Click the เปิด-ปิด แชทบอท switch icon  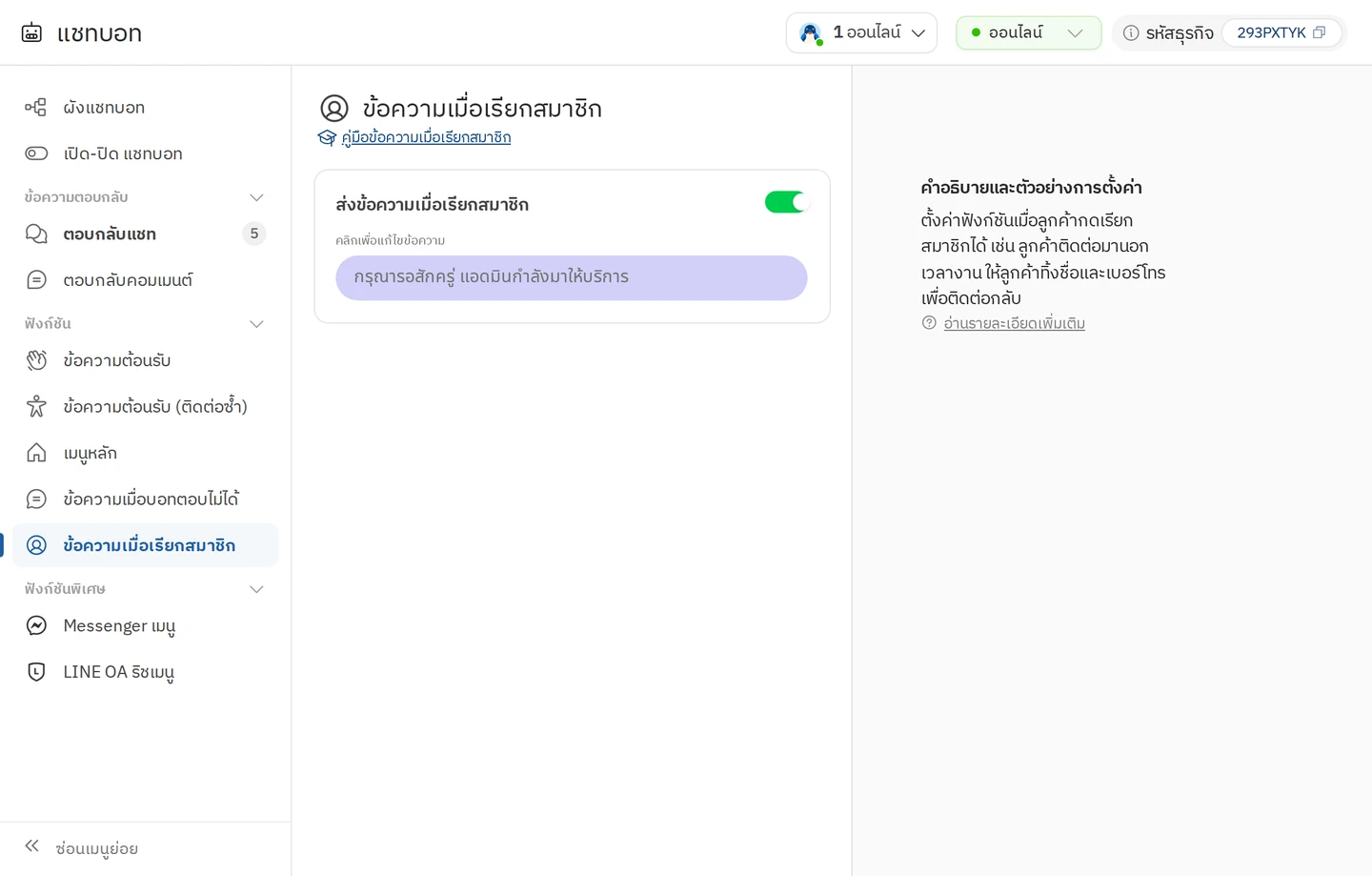(x=36, y=153)
